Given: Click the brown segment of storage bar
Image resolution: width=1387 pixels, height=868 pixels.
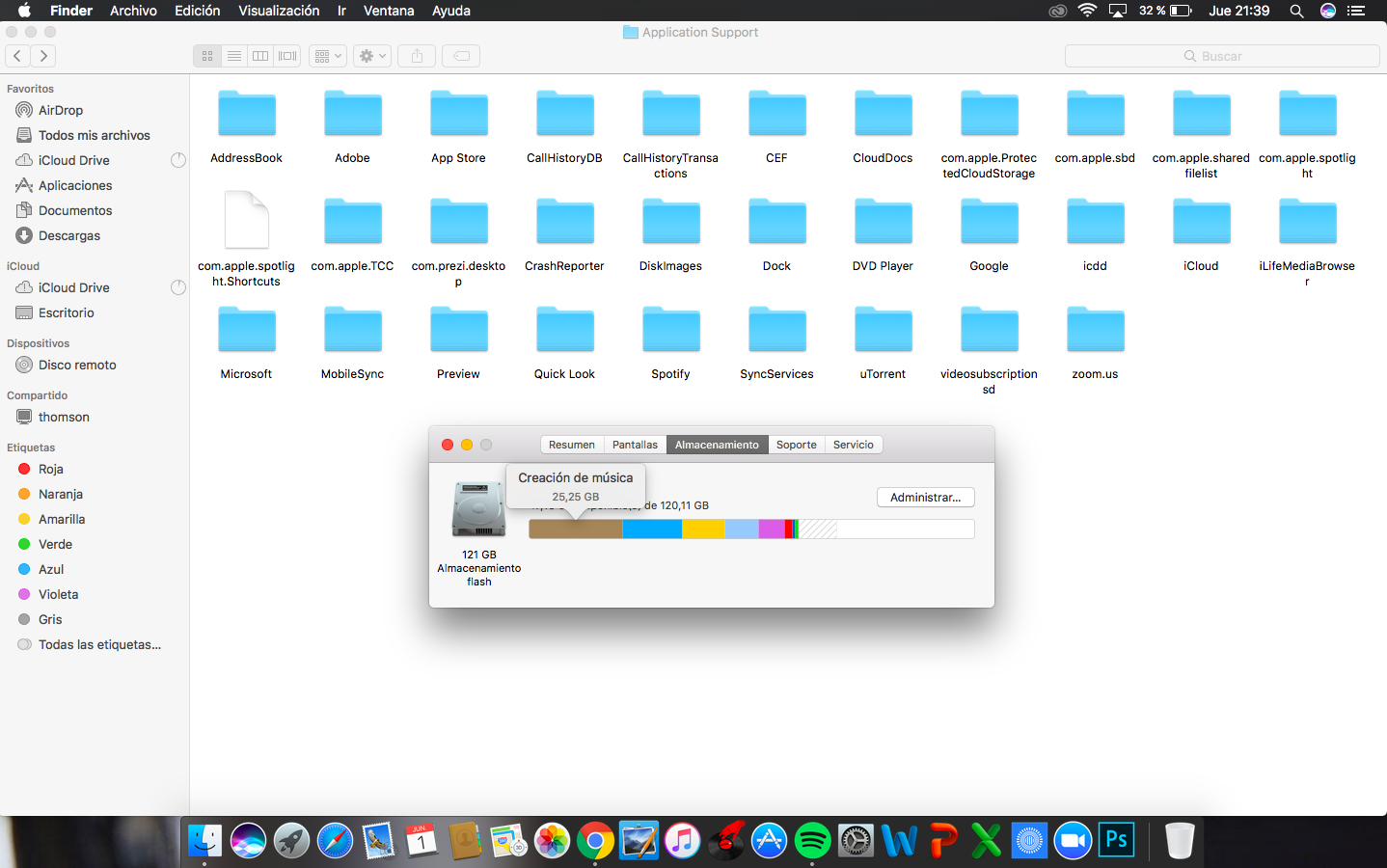Looking at the screenshot, I should [575, 529].
